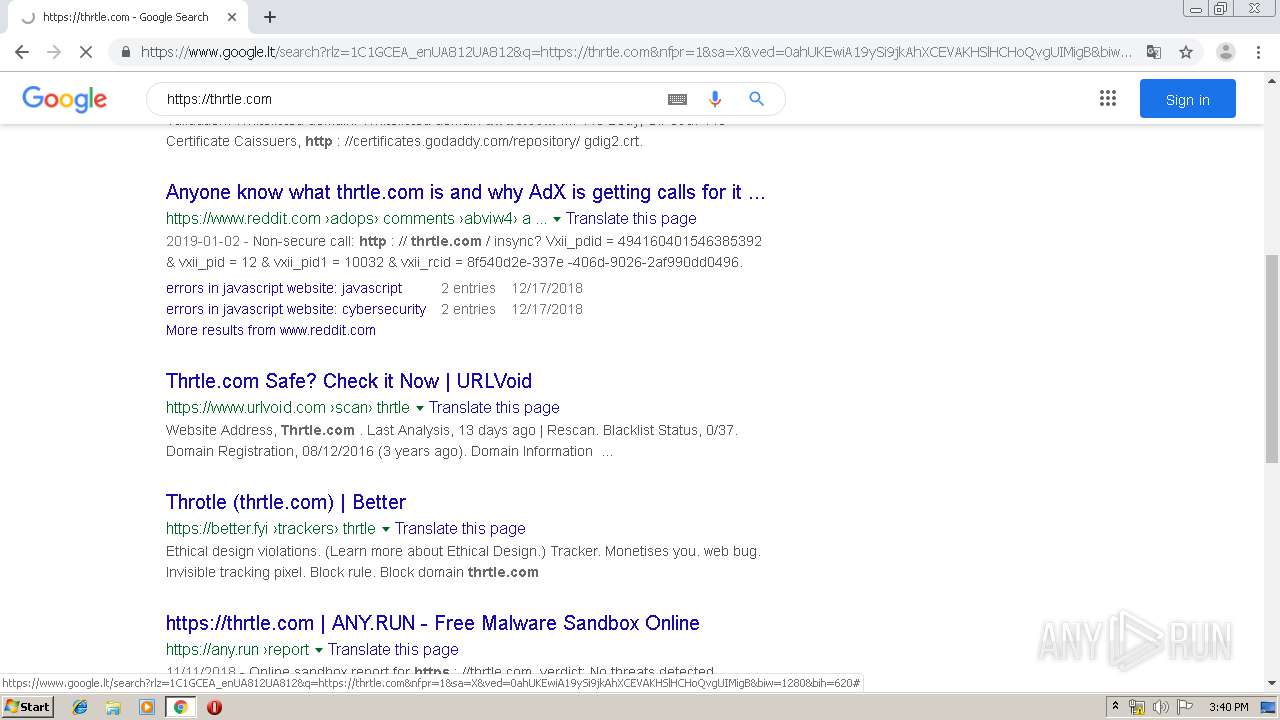Switch to Chrome in the taskbar
Image resolution: width=1280 pixels, height=720 pixels.
point(180,707)
